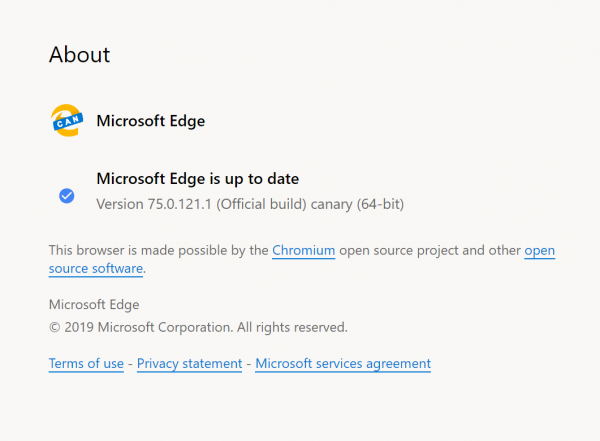
Task: Click the "© 2019 Microsoft Corporation" text
Action: [140, 327]
